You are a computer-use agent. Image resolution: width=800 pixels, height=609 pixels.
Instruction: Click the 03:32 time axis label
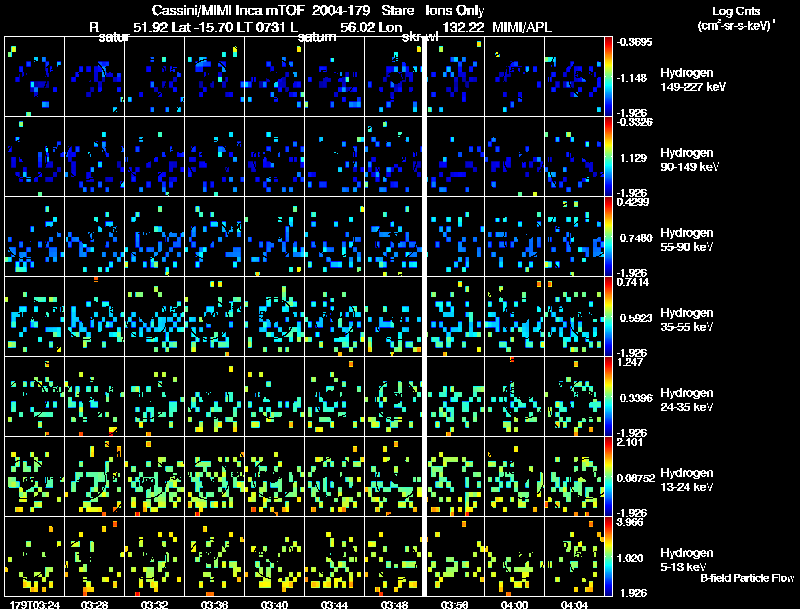155,604
